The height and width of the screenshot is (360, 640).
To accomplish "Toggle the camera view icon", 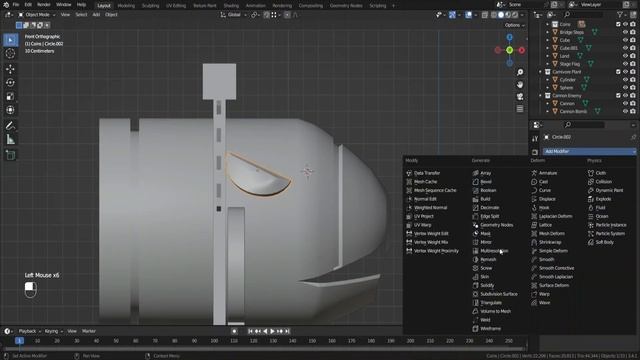I will (x=520, y=97).
